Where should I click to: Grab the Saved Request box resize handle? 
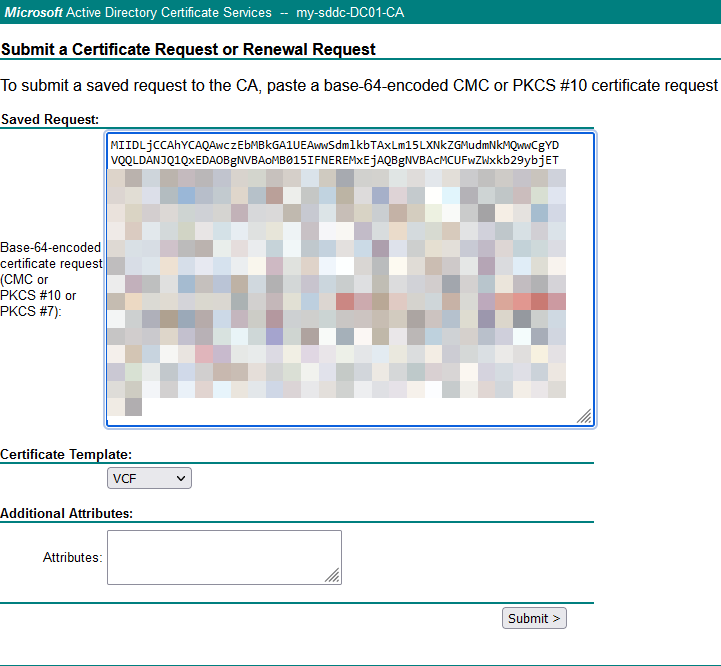click(x=583, y=416)
